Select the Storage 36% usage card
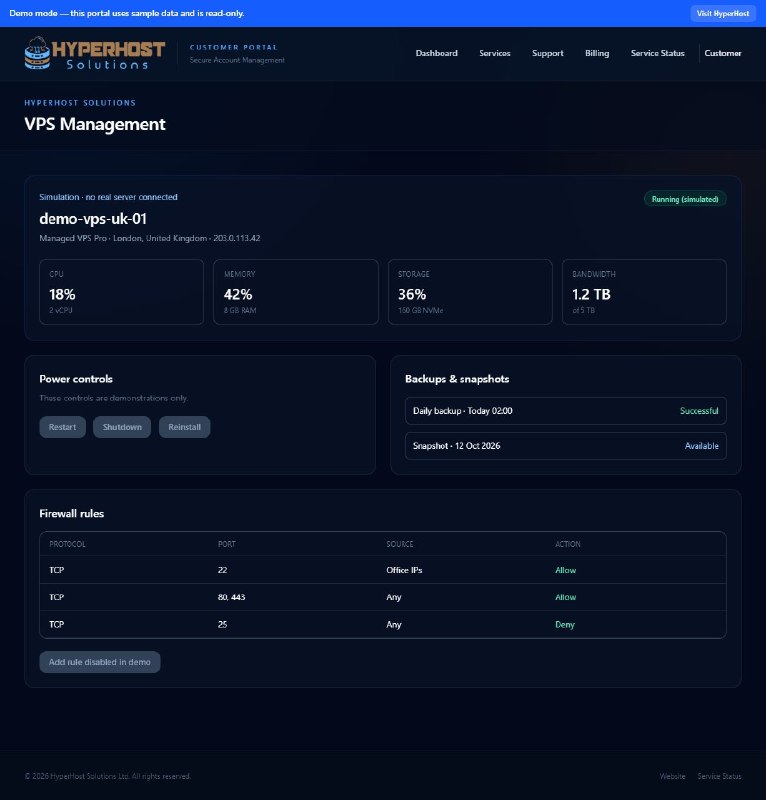This screenshot has height=800, width=766. [470, 292]
